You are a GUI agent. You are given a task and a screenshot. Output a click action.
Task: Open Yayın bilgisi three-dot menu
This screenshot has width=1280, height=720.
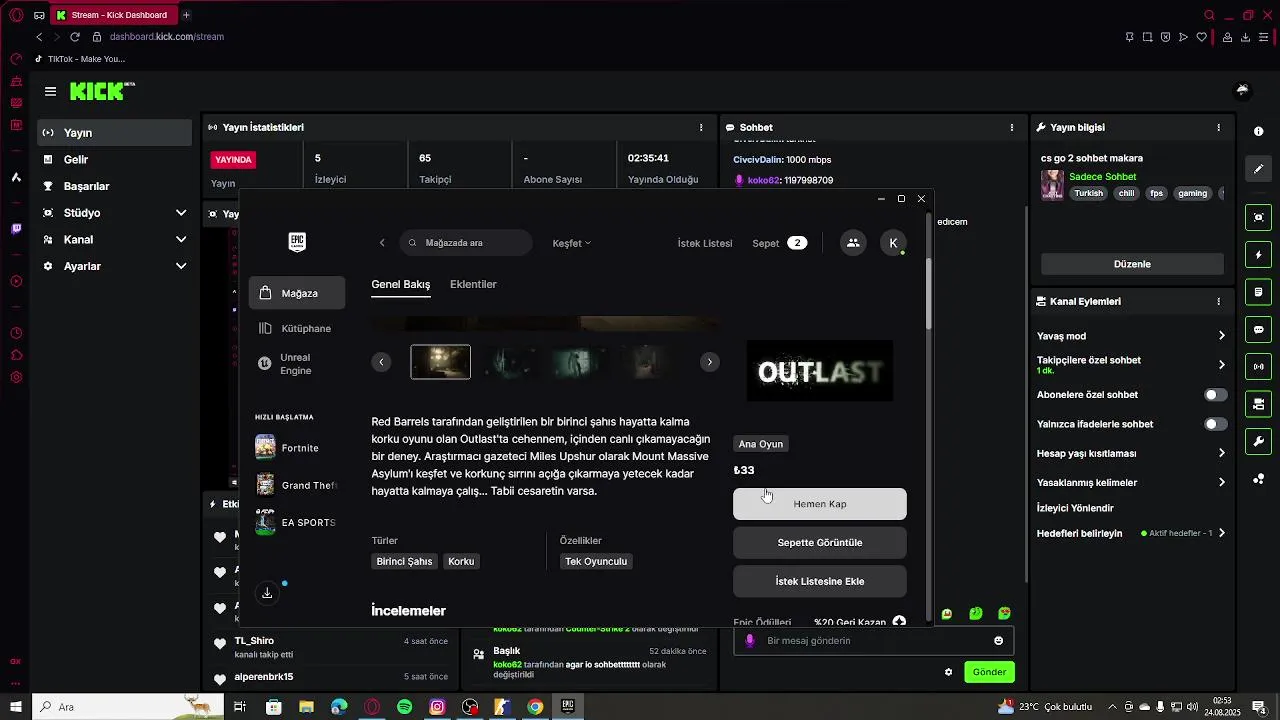(x=1218, y=128)
